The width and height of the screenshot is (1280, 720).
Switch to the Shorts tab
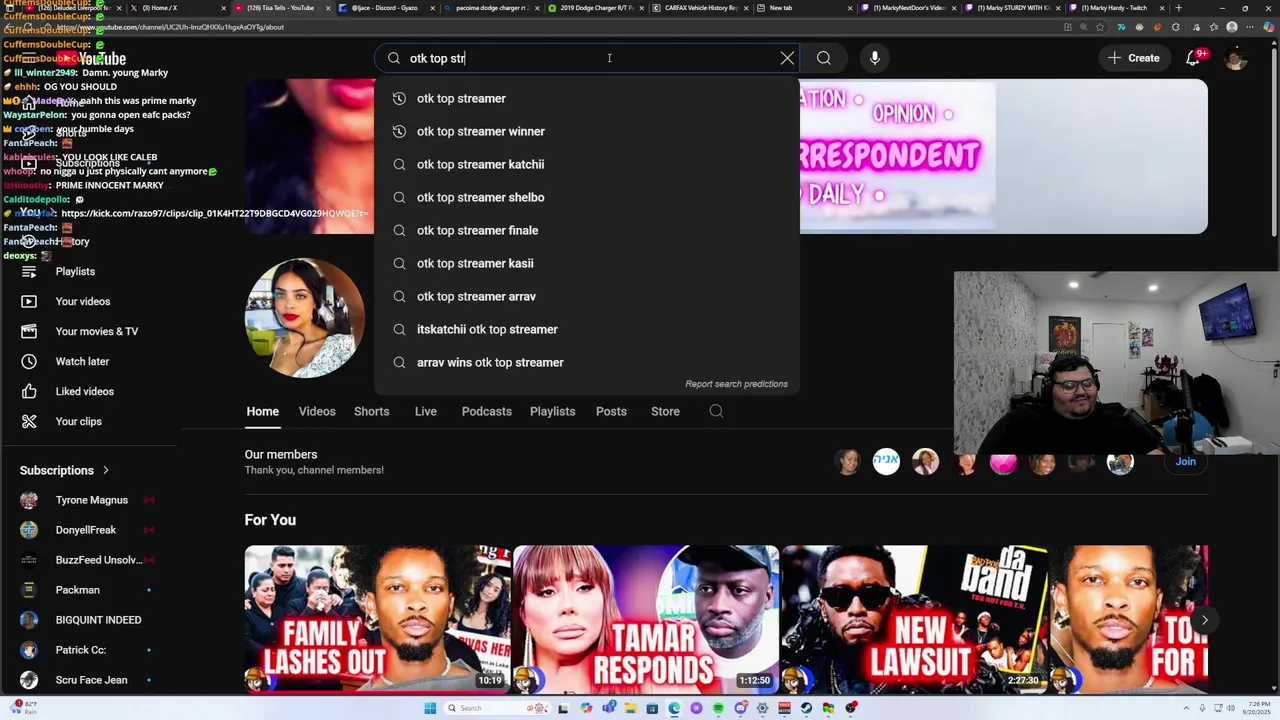point(371,411)
